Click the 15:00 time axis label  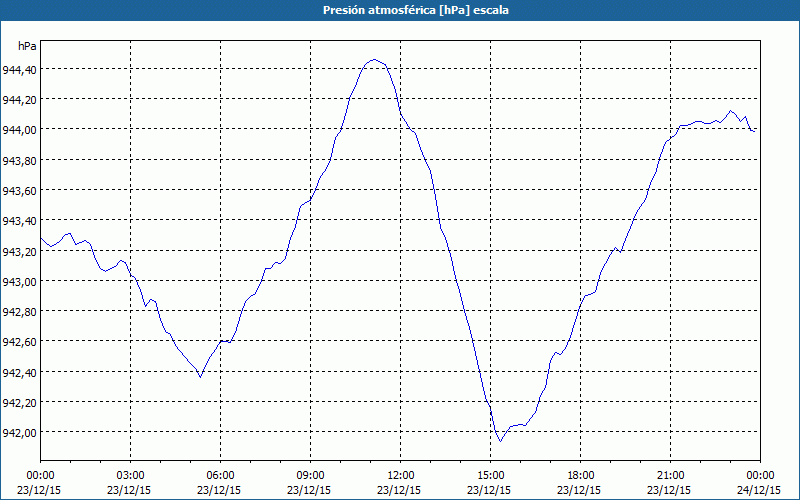pyautogui.click(x=490, y=476)
